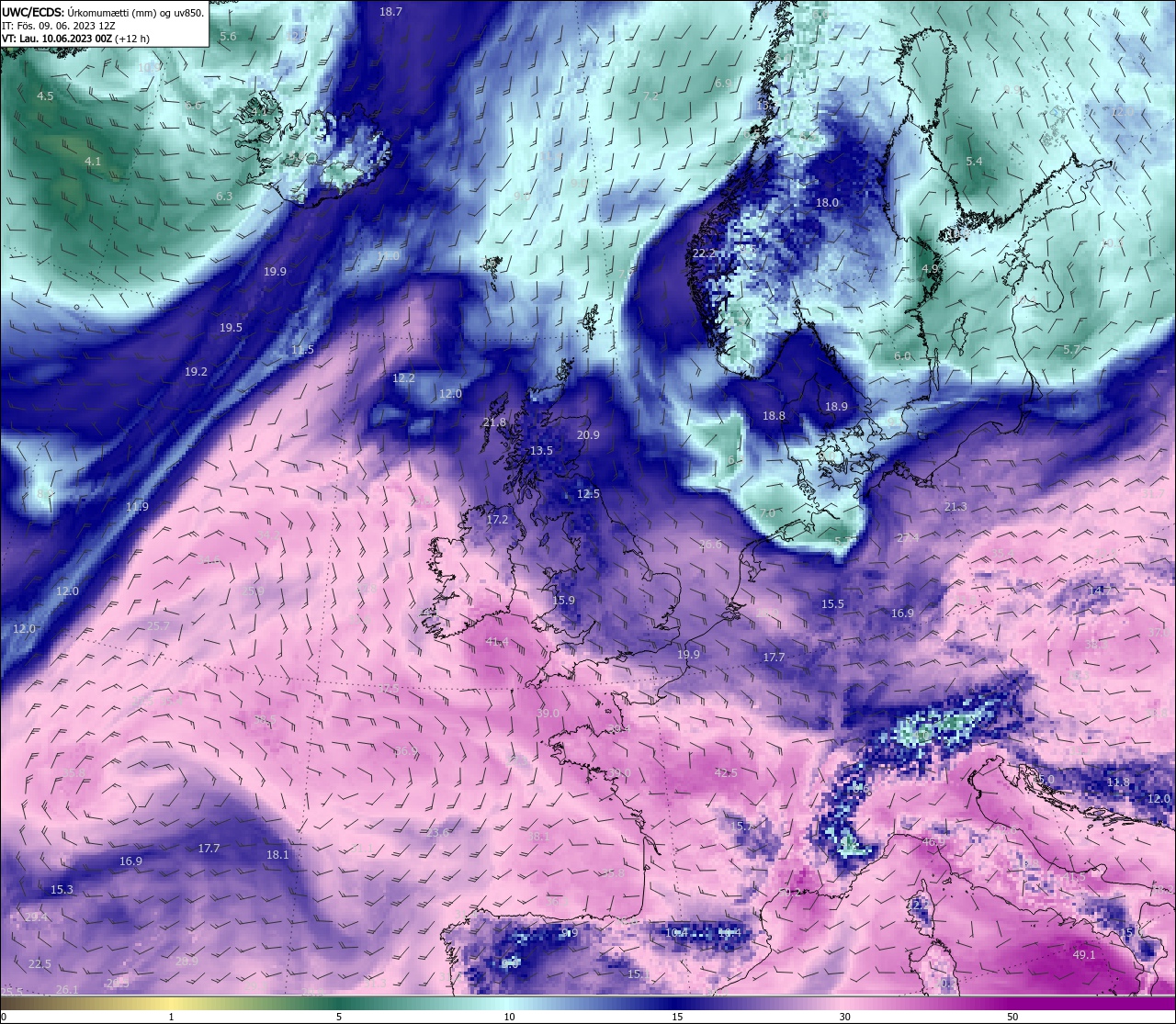Click the value label 15.5 over Germany

832,604
